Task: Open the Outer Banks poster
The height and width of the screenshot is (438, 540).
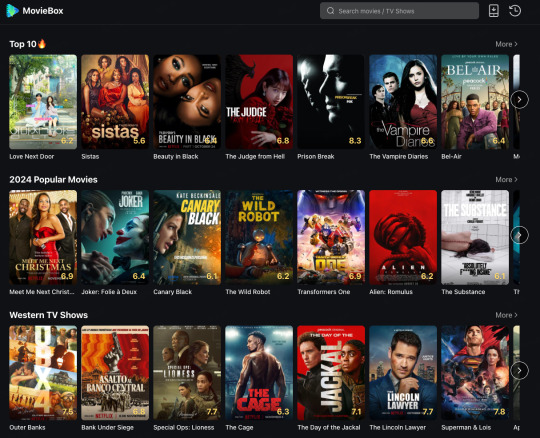Action: point(43,373)
